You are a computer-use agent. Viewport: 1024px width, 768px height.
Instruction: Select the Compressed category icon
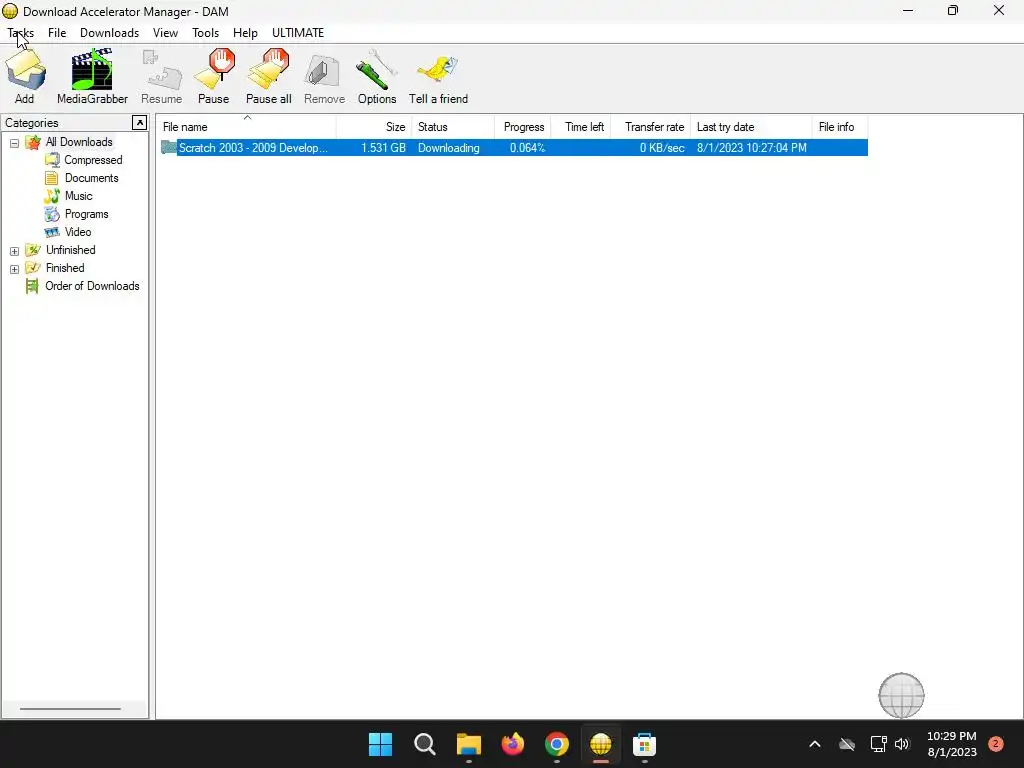(52, 160)
